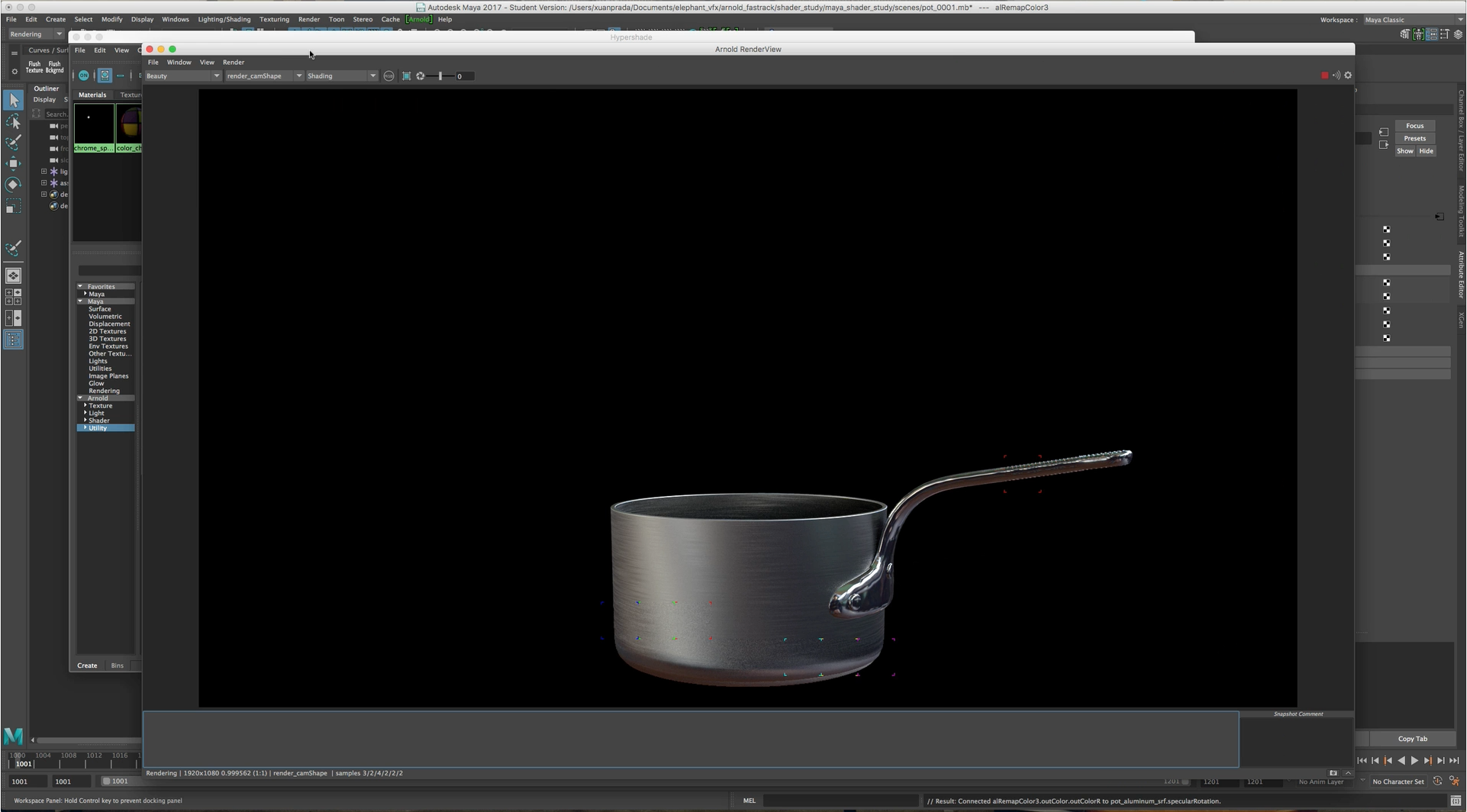Select the chrome_sp material swatch
Image resolution: width=1467 pixels, height=812 pixels.
(x=94, y=127)
